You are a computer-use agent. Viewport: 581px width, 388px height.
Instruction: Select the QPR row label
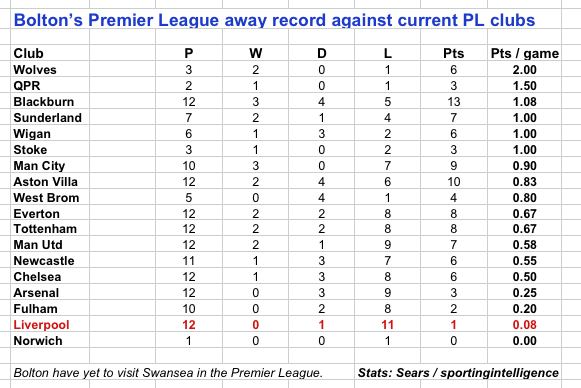(27, 86)
